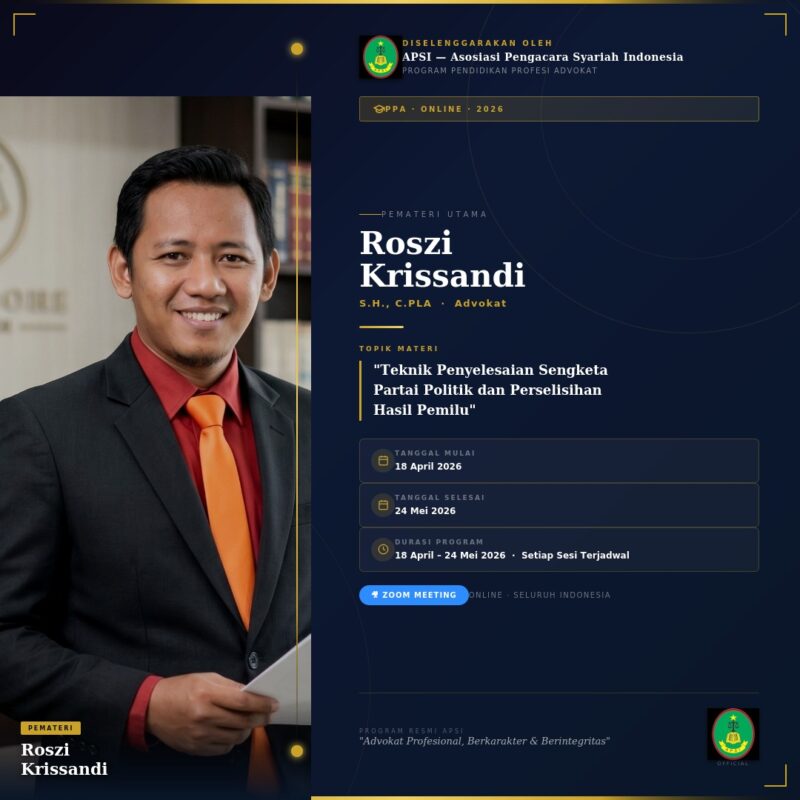This screenshot has height=800, width=800.
Task: Click the Online Seluruh Indonesia label
Action: point(539,595)
